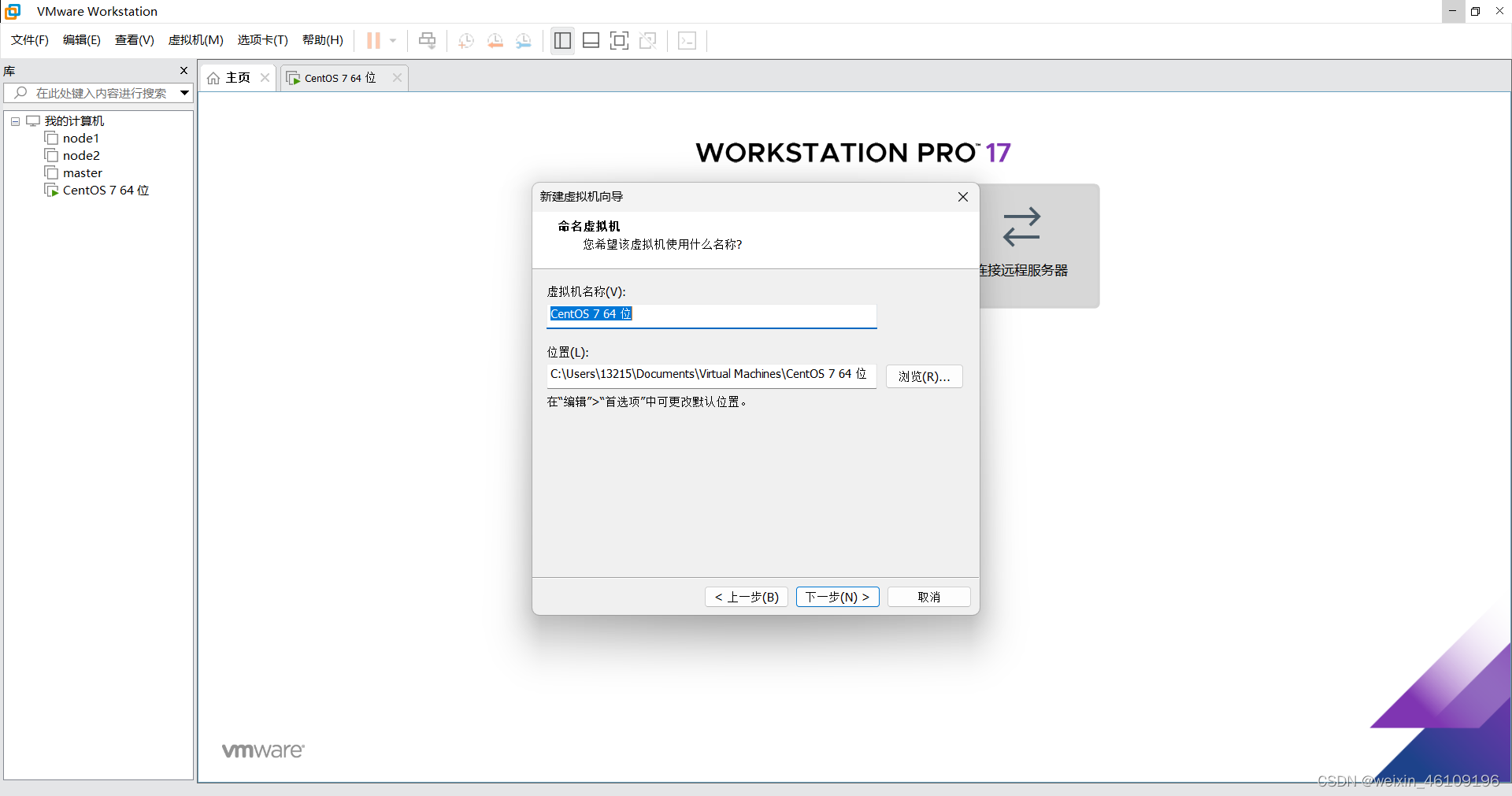Click the node2 VM icon
1512x796 pixels.
point(52,156)
